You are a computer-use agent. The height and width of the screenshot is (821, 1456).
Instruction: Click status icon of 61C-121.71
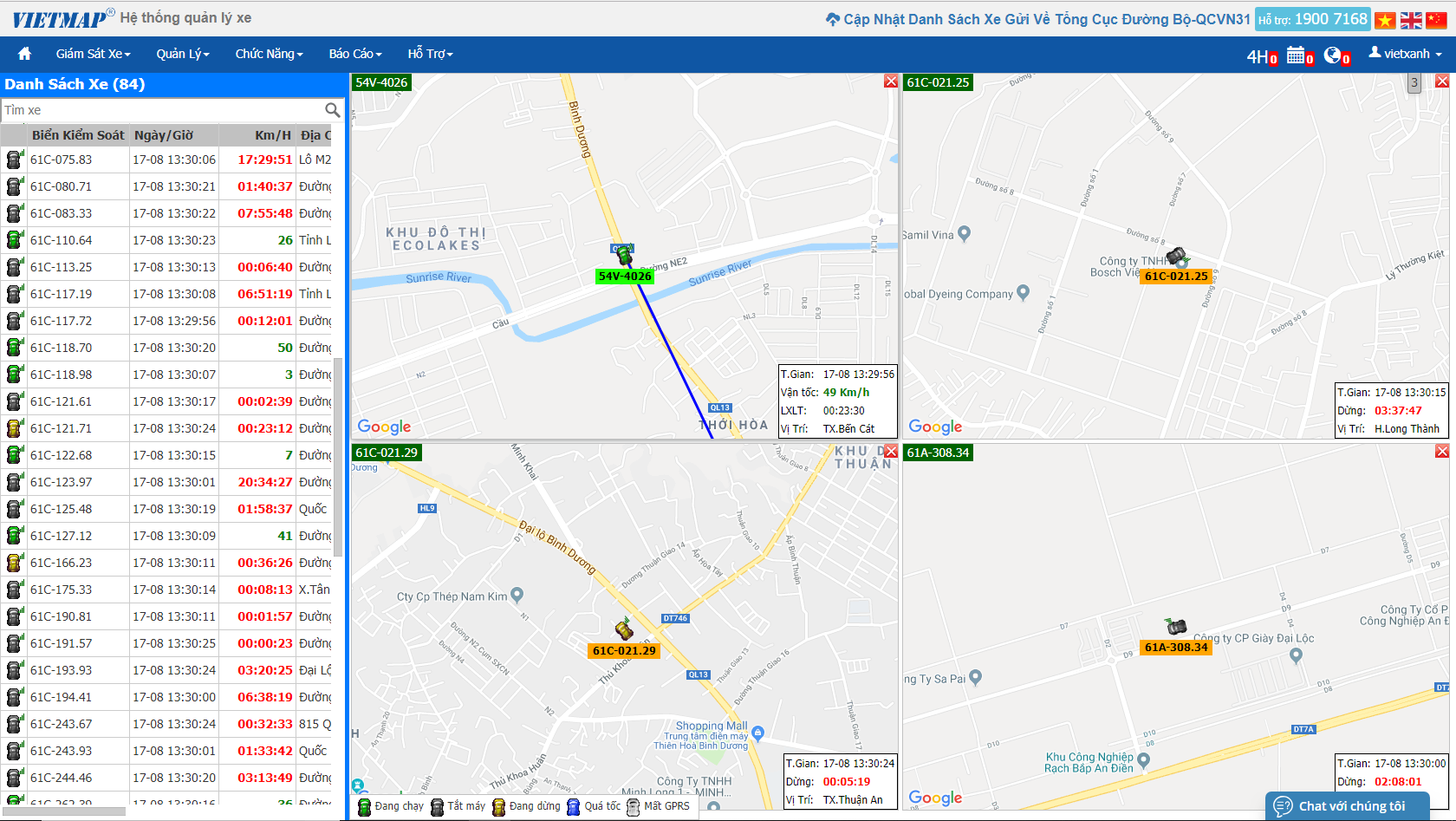(x=14, y=428)
